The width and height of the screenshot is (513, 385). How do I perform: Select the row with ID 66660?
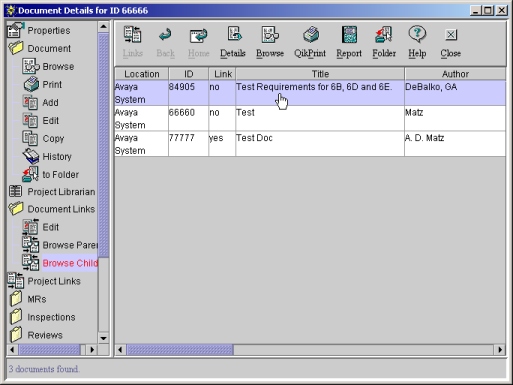pos(310,119)
